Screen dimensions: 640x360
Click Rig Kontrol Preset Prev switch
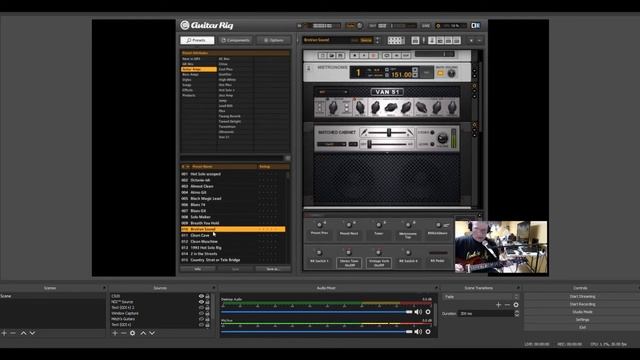pyautogui.click(x=319, y=225)
